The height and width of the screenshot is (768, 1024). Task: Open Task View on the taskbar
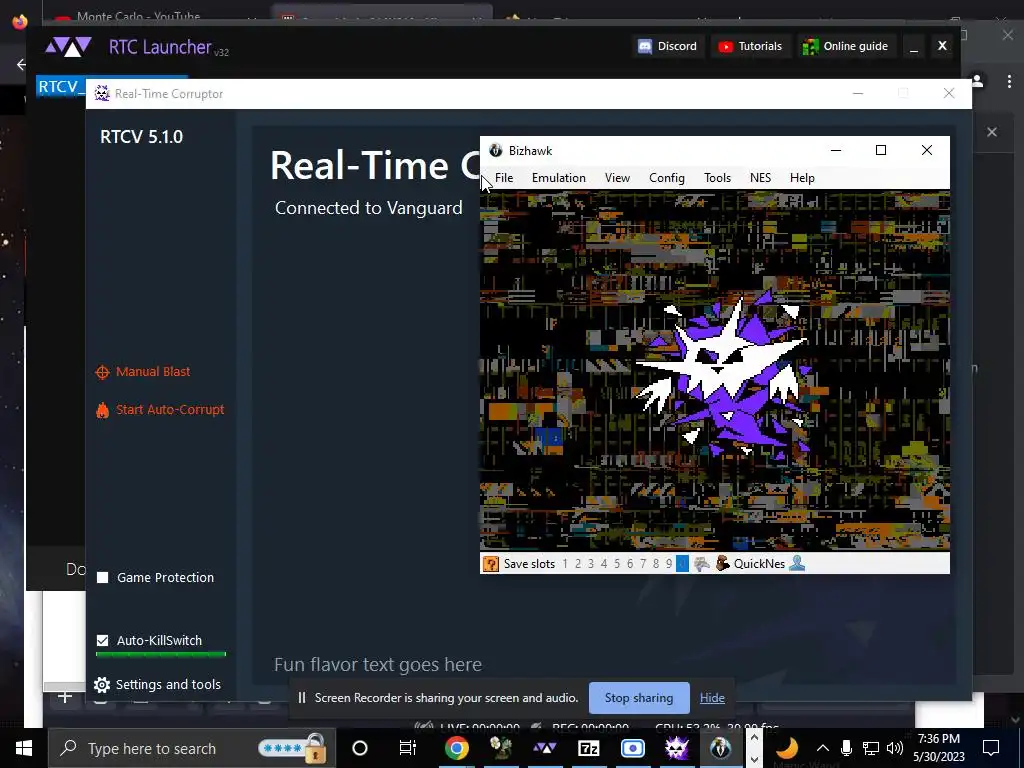408,748
